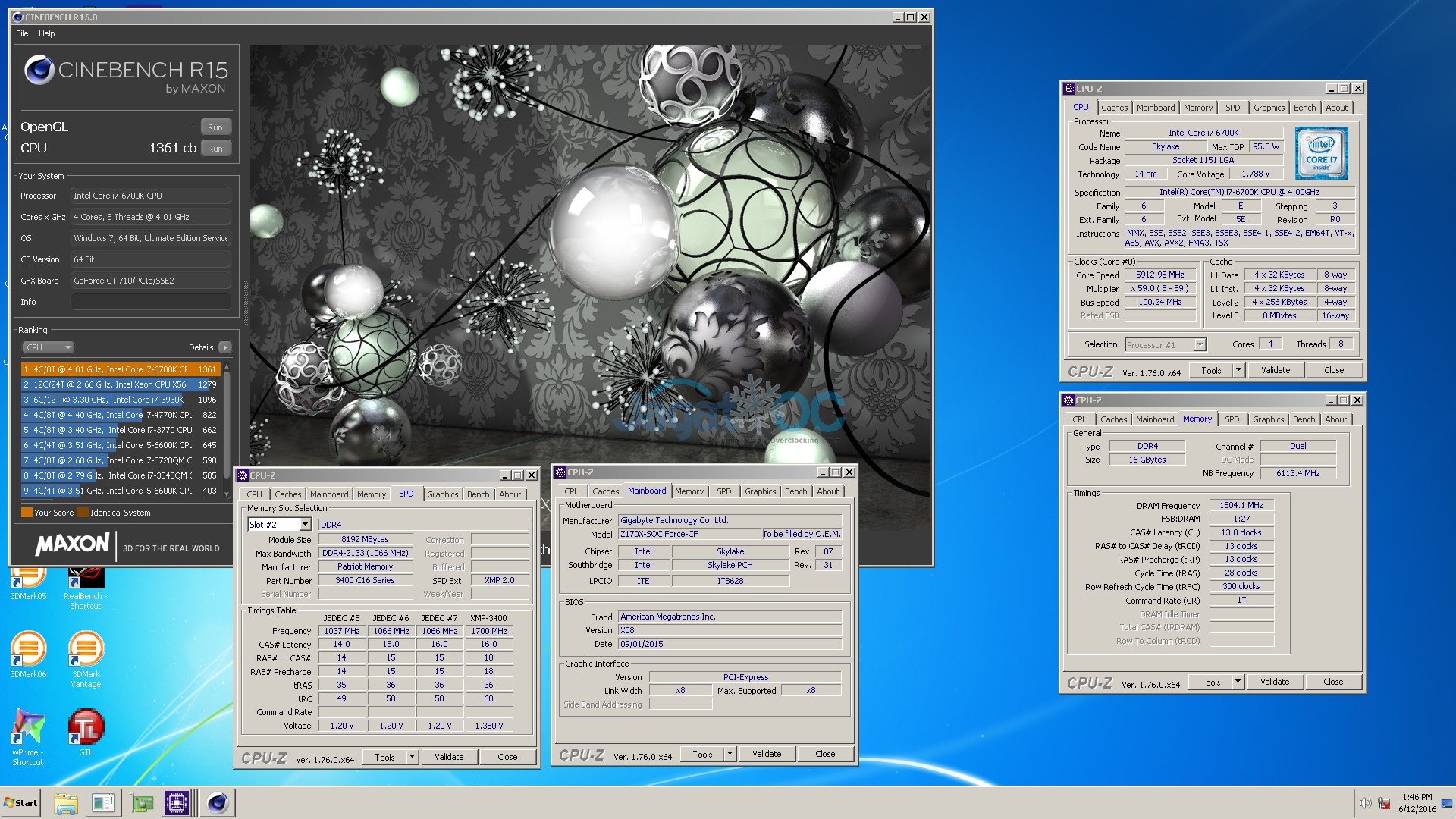1456x819 pixels.
Task: Select ranking row Intel Xeon CPU 1279
Action: coord(121,384)
